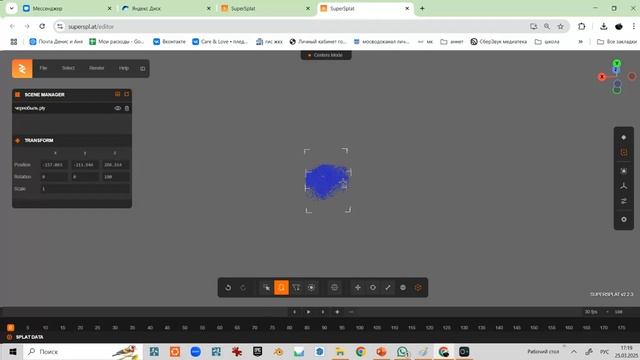Open the Select menu
The height and width of the screenshot is (360, 640).
pyautogui.click(x=68, y=68)
